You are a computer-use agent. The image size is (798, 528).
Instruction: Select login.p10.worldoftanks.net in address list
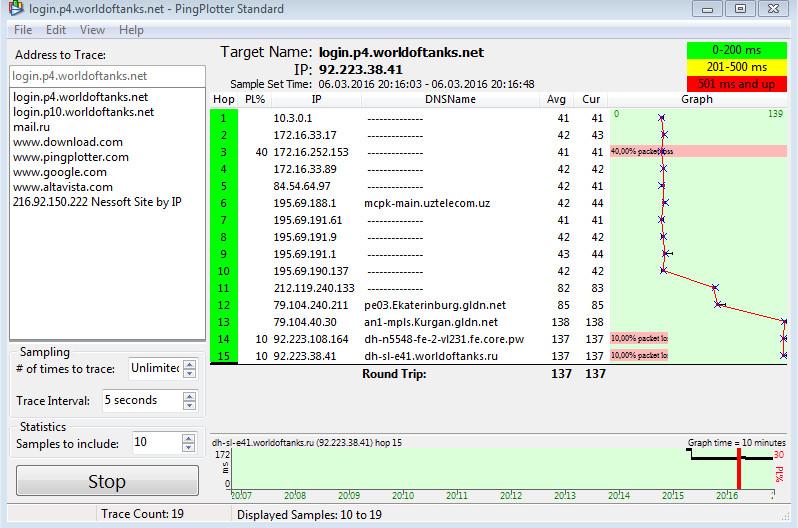(x=83, y=112)
